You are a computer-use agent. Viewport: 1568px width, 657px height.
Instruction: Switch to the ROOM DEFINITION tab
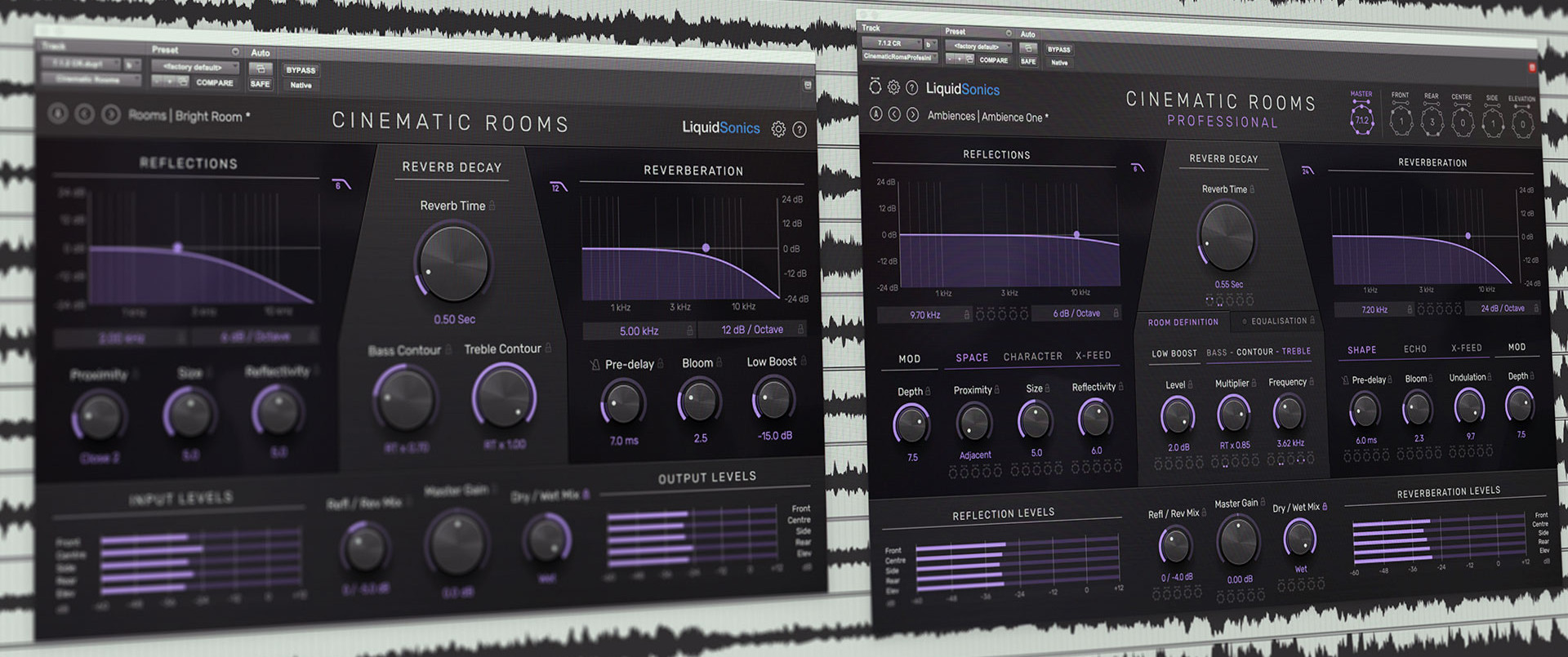click(1183, 322)
